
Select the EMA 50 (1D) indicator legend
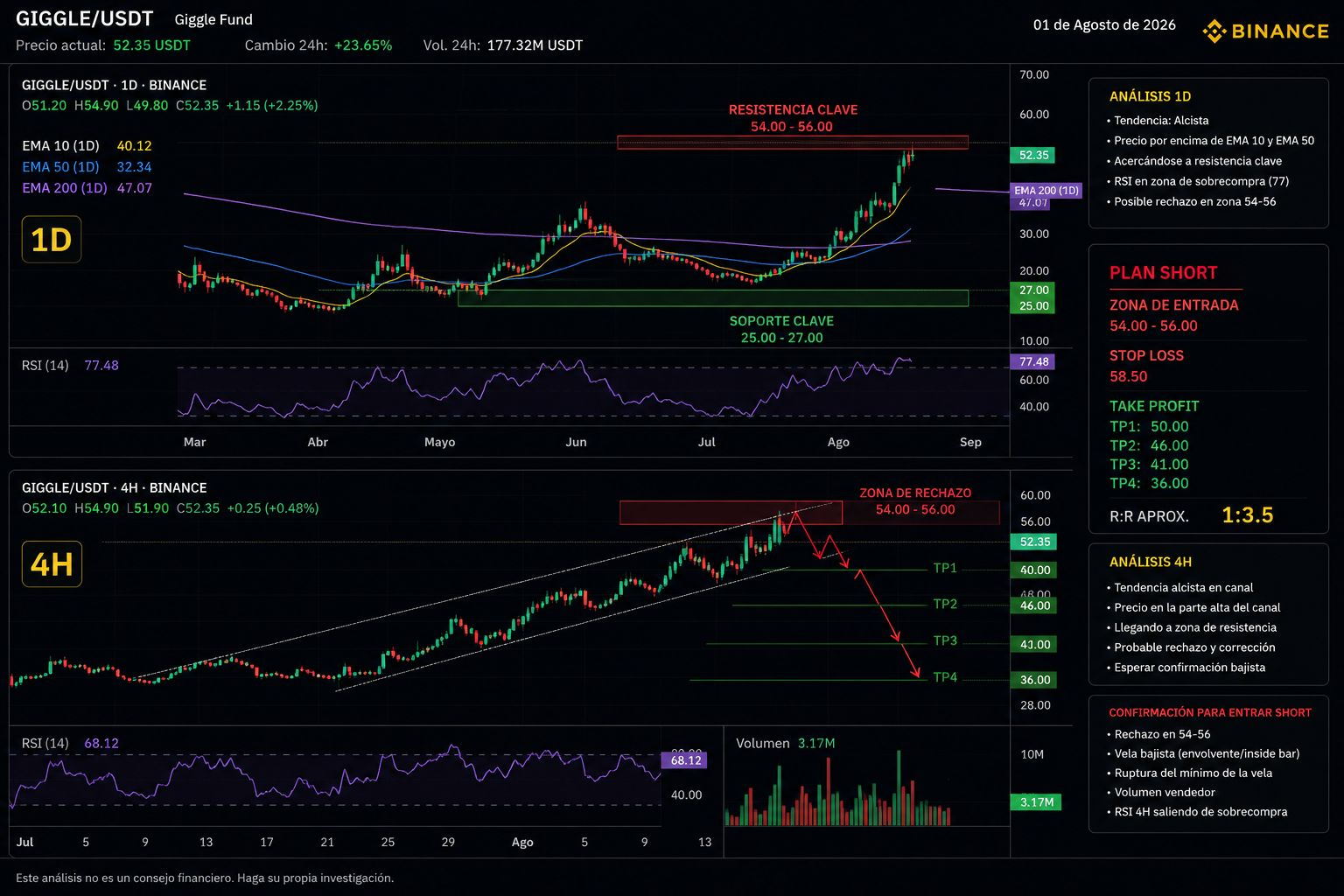click(x=87, y=167)
